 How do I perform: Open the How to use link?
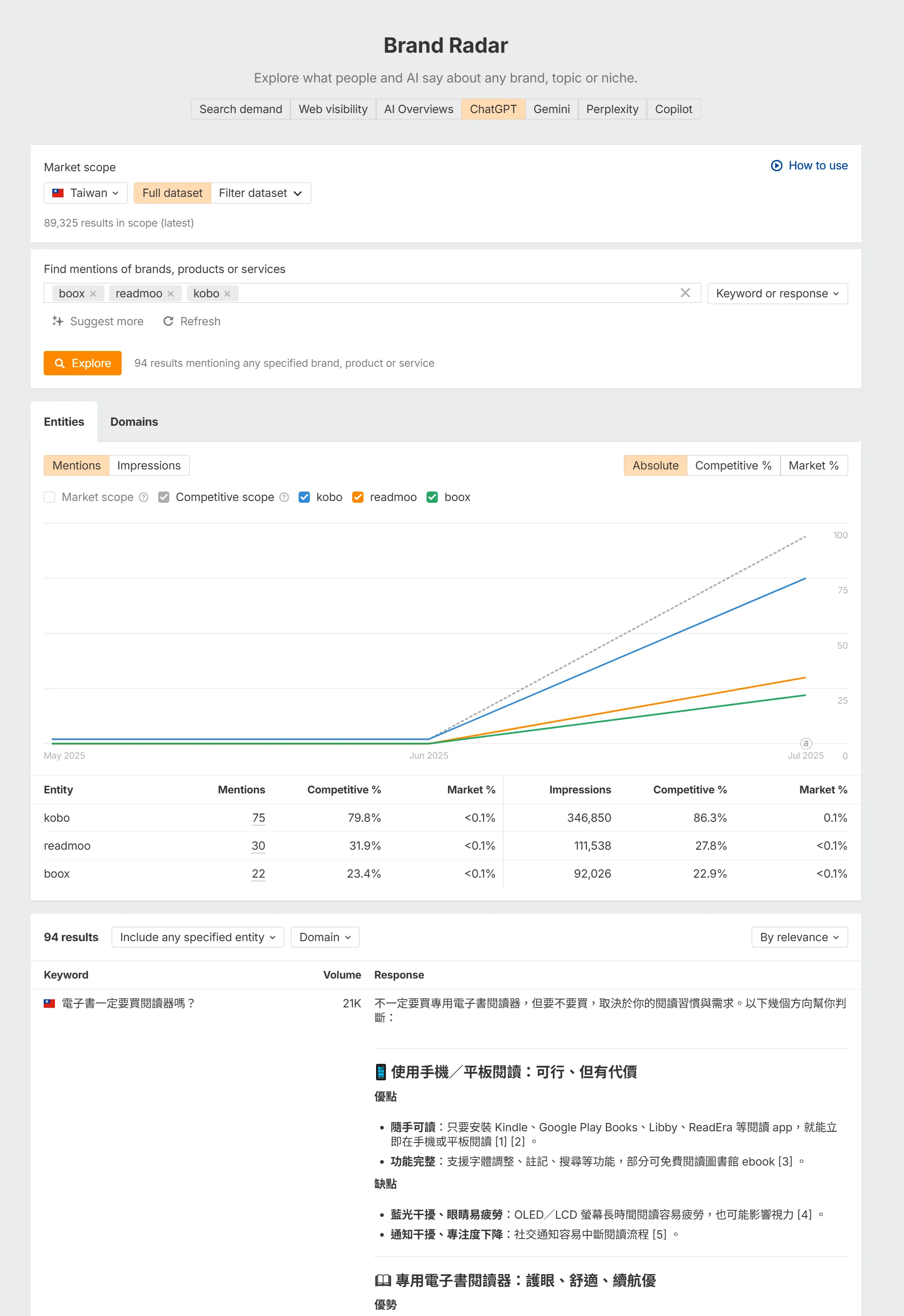point(809,165)
